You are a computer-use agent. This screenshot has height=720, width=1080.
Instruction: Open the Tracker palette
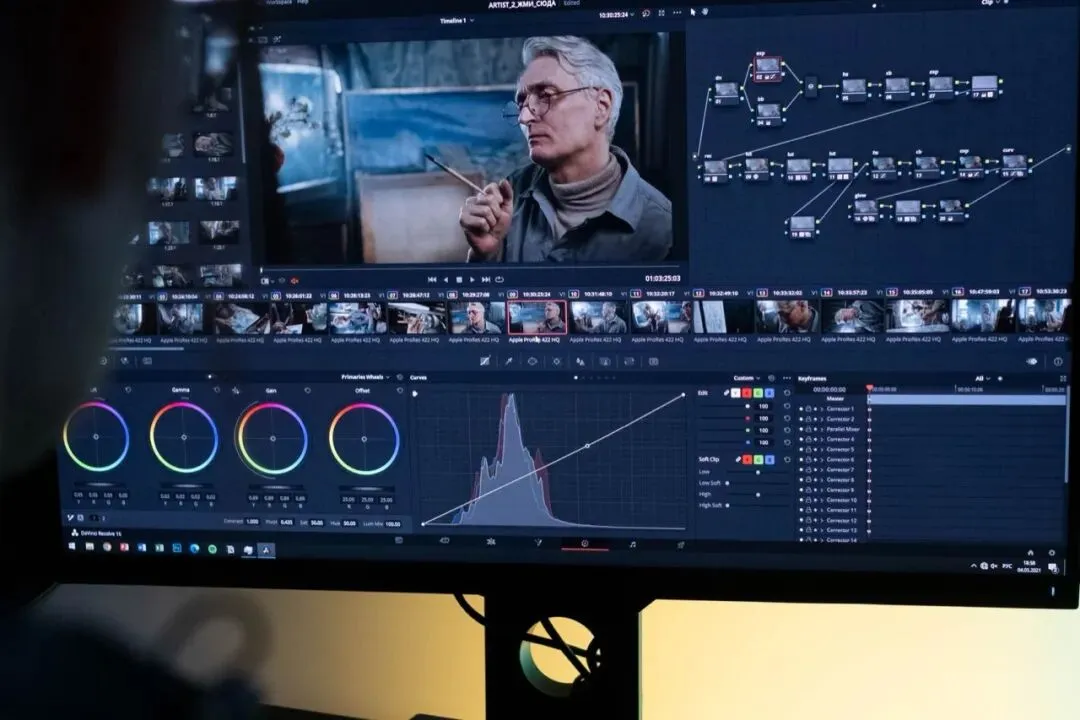[x=557, y=361]
